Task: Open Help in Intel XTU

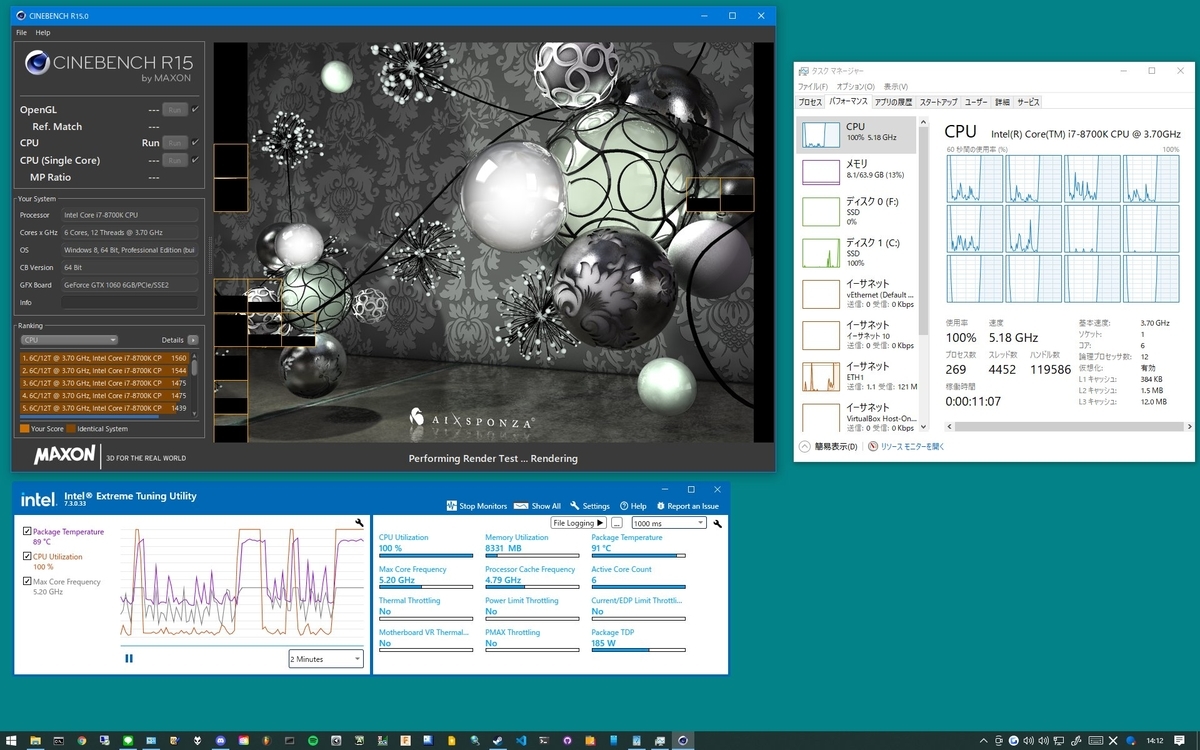Action: point(633,506)
